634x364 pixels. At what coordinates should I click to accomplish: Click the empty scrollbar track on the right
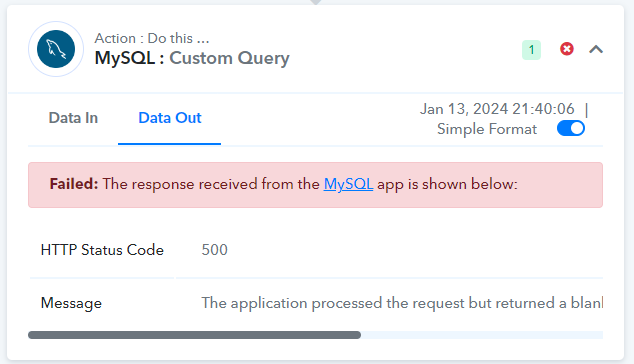(482, 335)
